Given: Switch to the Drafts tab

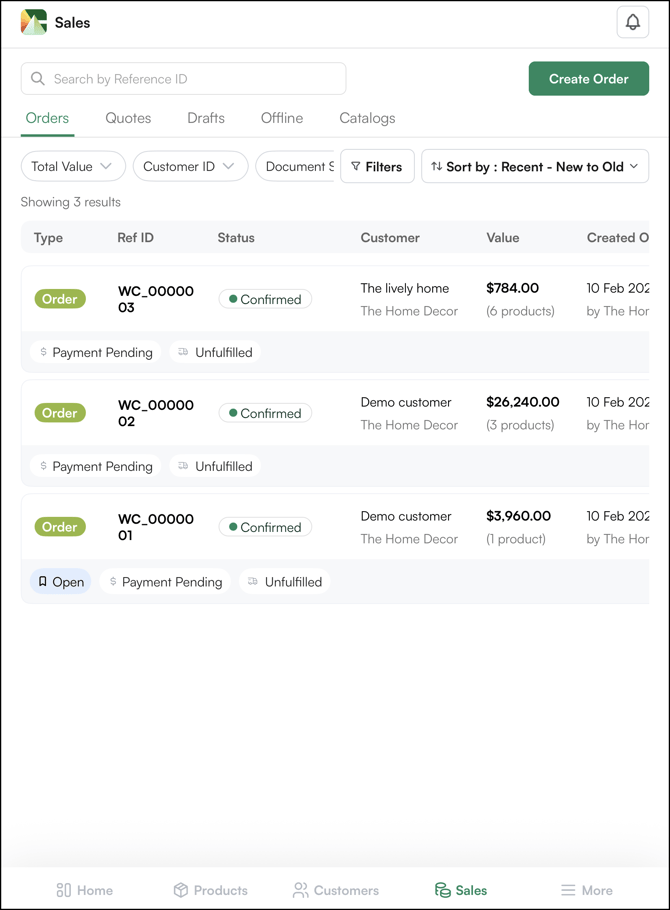Looking at the screenshot, I should click(206, 118).
